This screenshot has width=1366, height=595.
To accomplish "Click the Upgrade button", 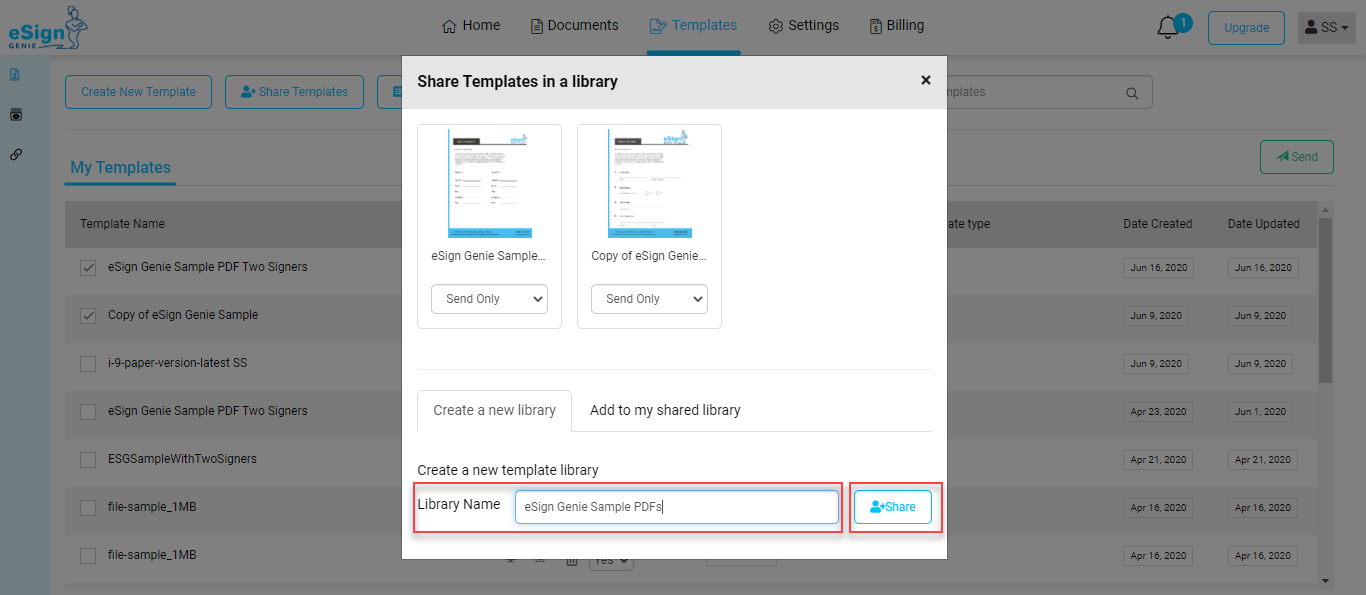I will point(1246,28).
